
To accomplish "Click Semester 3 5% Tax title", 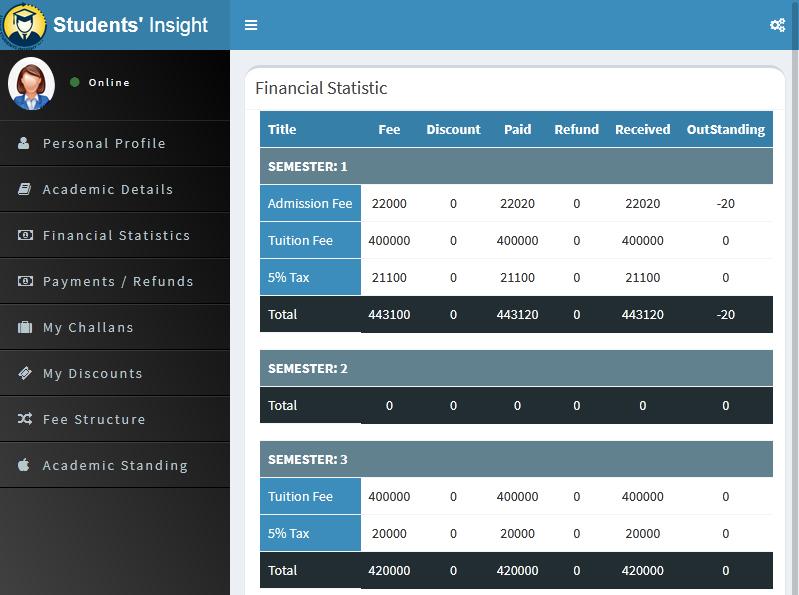I will click(x=310, y=533).
